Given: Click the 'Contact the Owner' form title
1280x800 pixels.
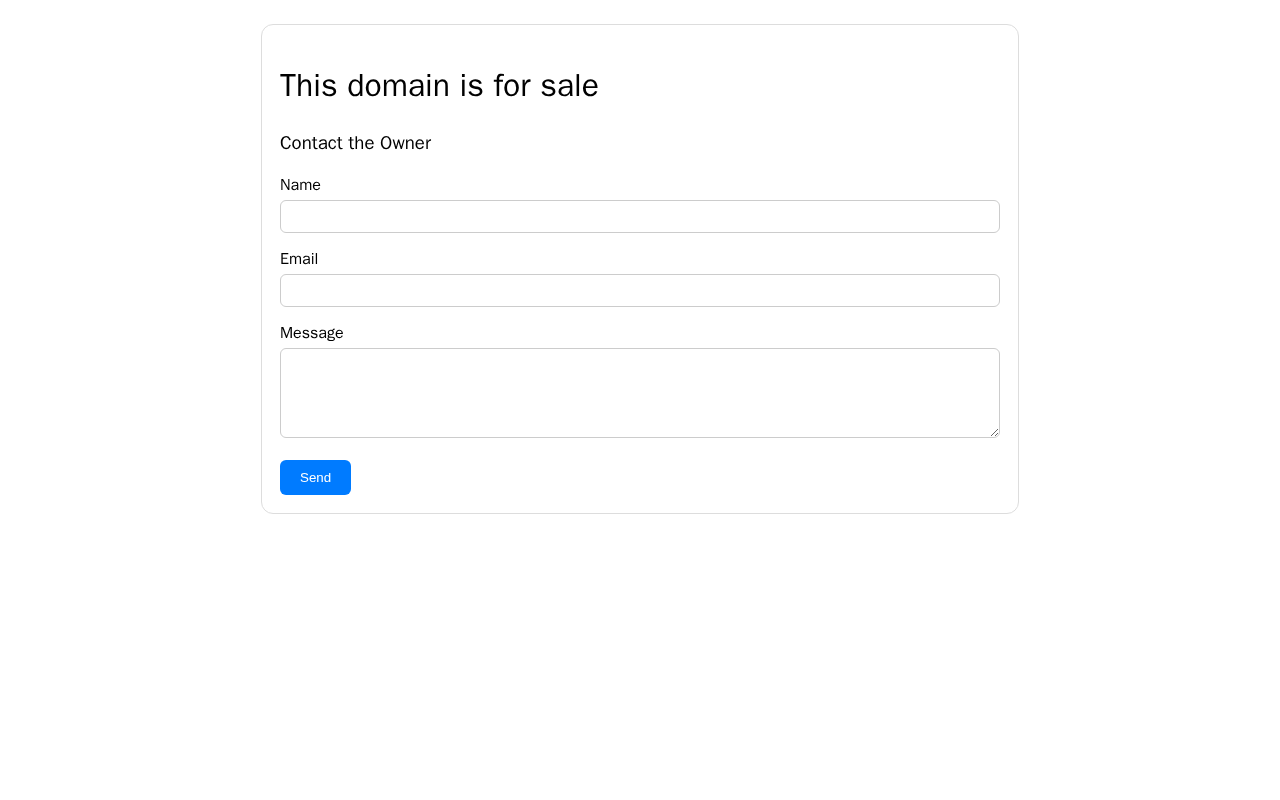Looking at the screenshot, I should [x=355, y=143].
